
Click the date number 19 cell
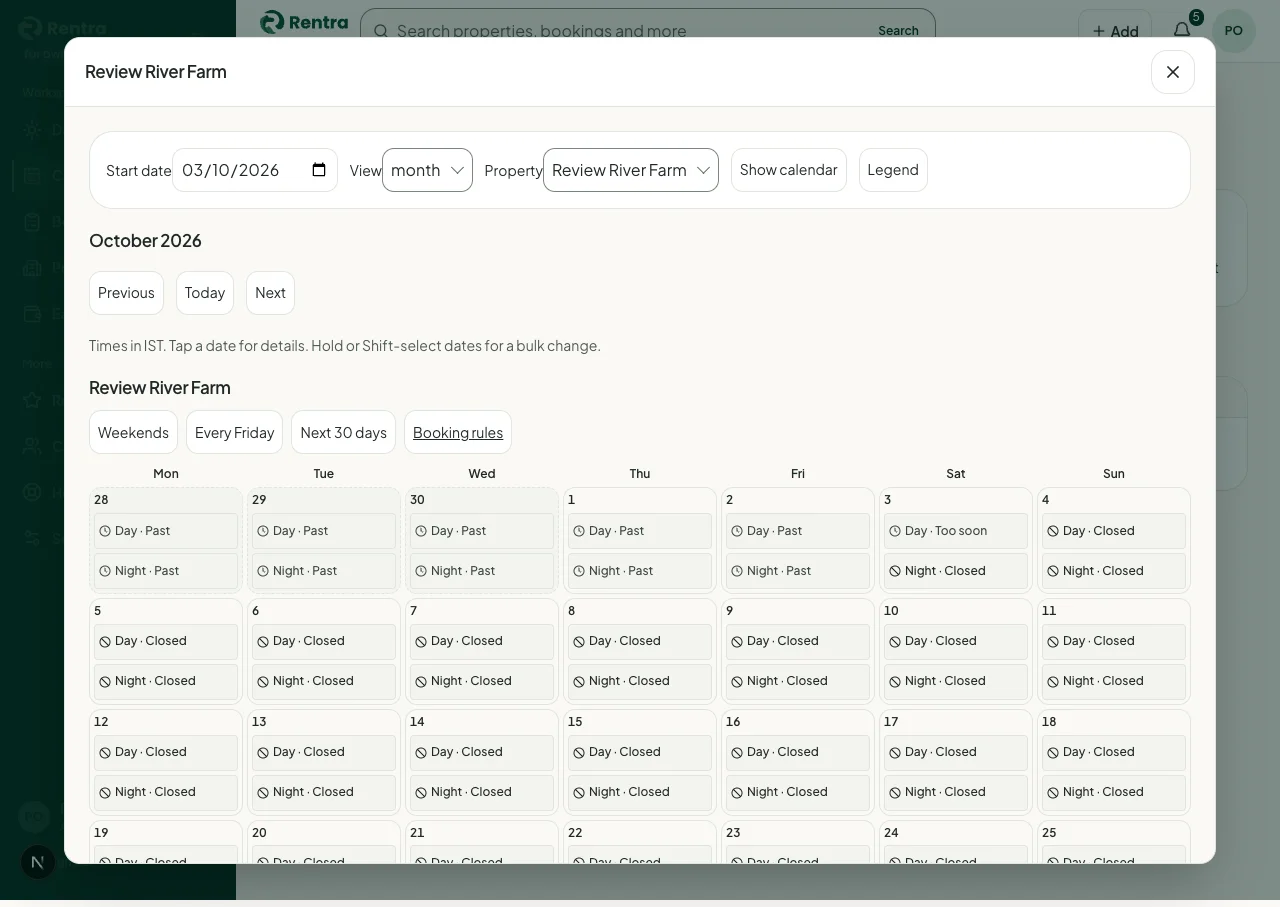101,832
